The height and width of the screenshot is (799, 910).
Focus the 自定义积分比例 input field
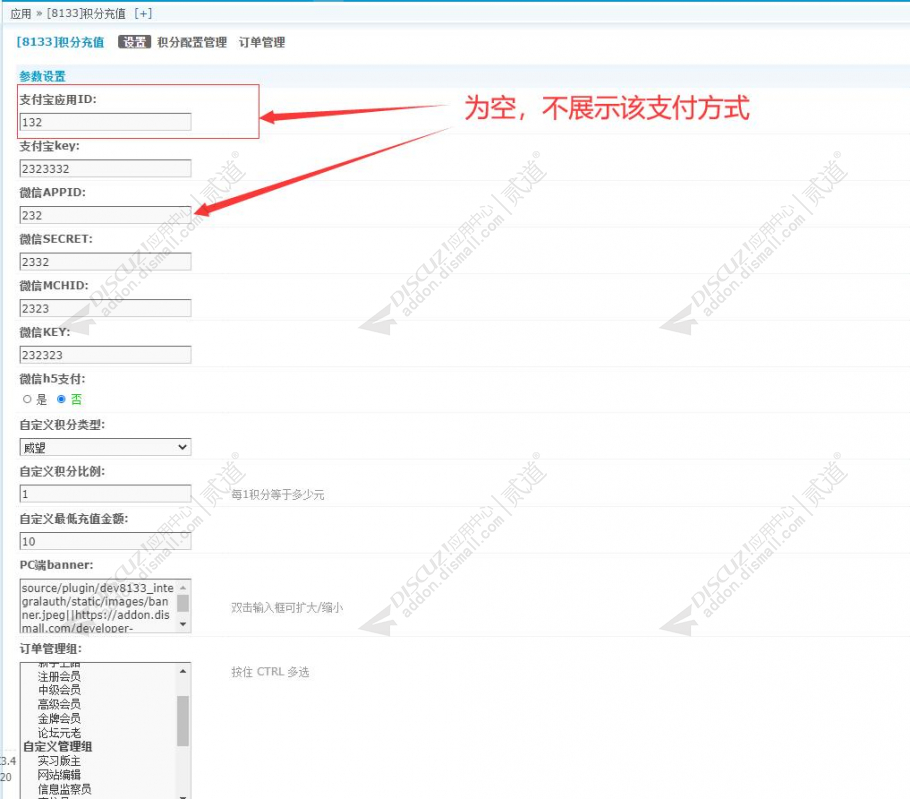click(x=105, y=494)
